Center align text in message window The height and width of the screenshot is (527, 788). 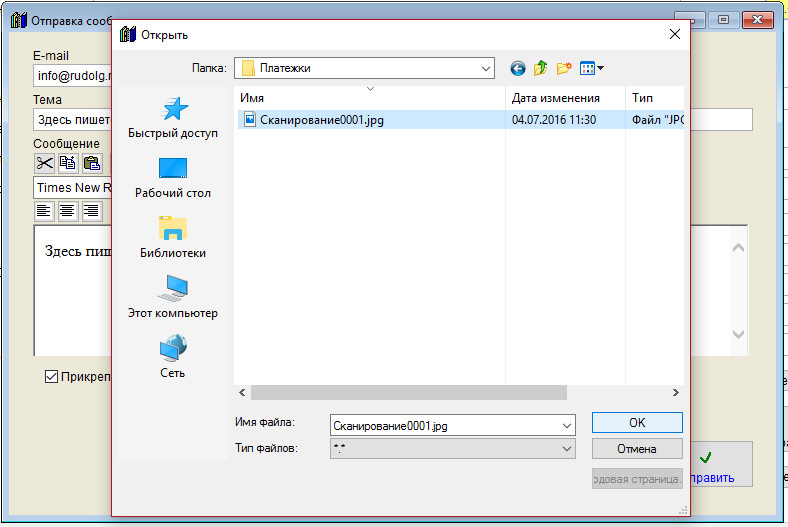pos(68,211)
